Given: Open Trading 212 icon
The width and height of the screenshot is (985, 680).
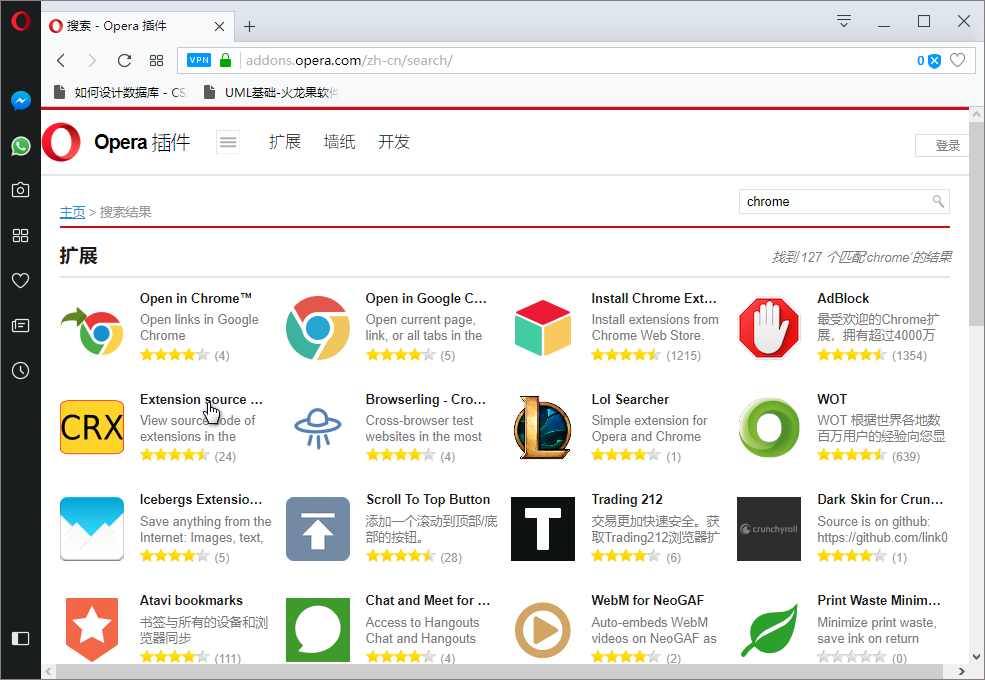Looking at the screenshot, I should (x=543, y=529).
